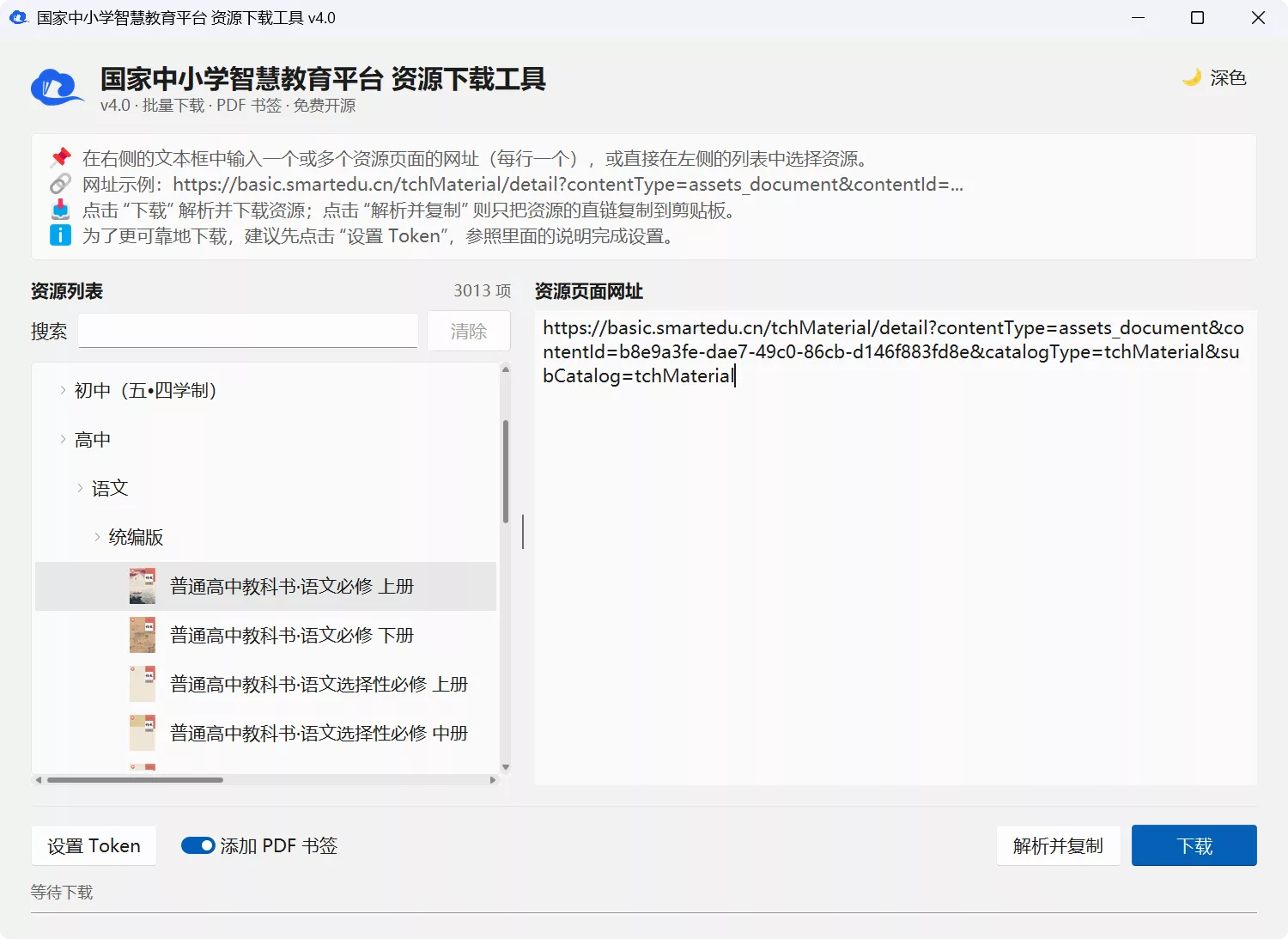Click cover thumbnail of 语文选择性必修 上册

(x=143, y=684)
